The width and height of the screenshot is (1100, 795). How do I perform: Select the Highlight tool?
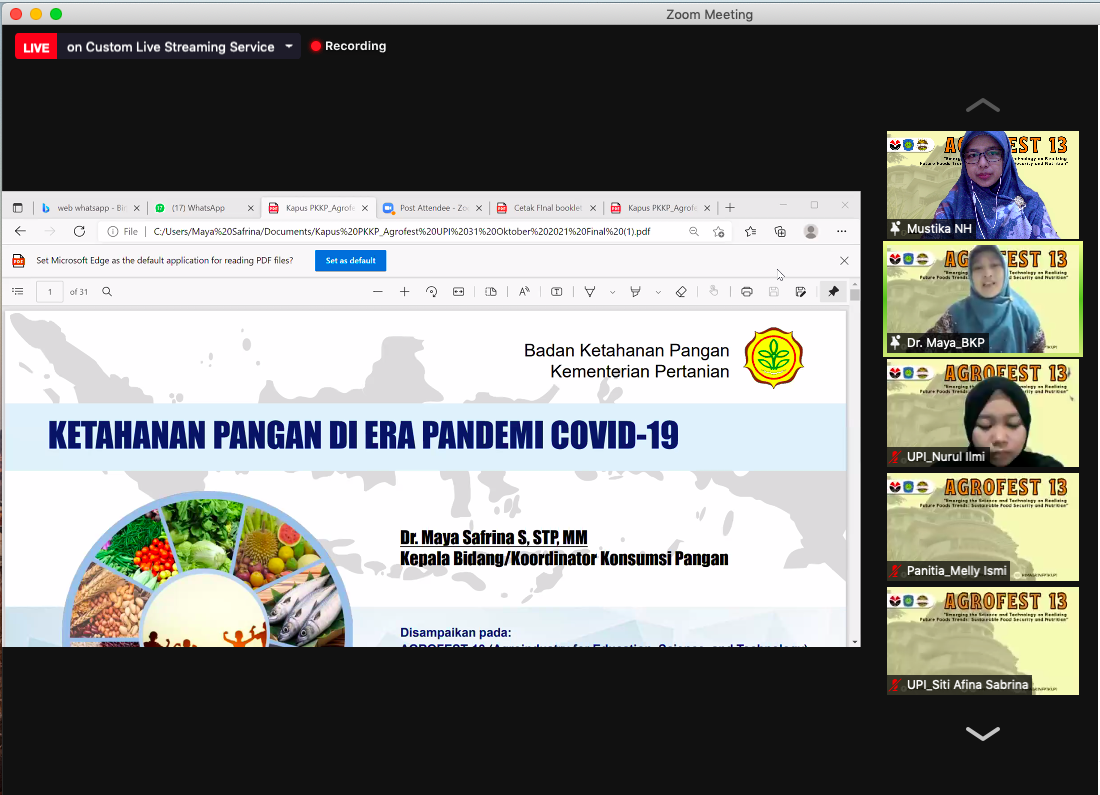[636, 292]
